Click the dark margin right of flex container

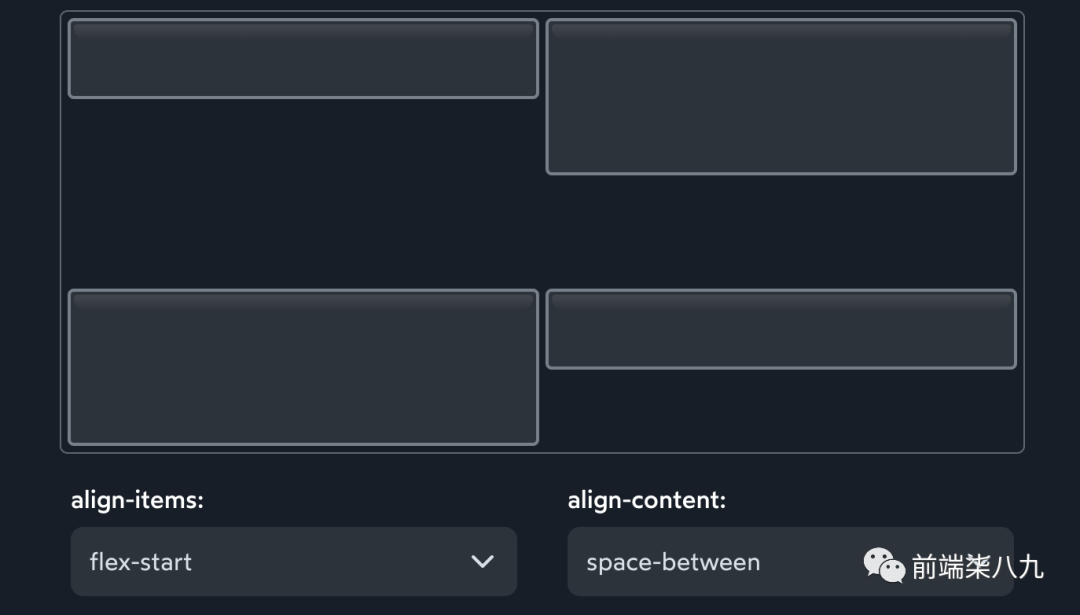coord(1052,230)
